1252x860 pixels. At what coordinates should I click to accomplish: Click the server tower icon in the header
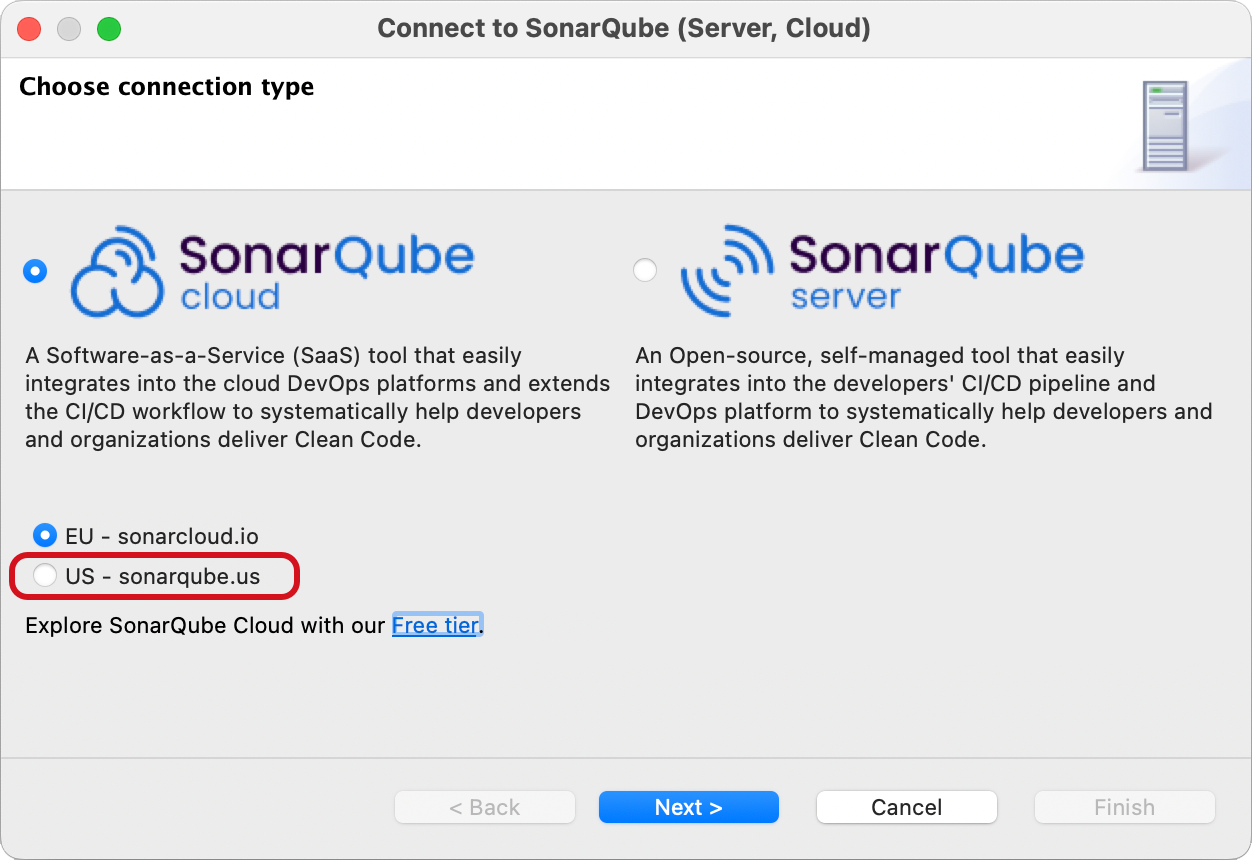point(1166,126)
